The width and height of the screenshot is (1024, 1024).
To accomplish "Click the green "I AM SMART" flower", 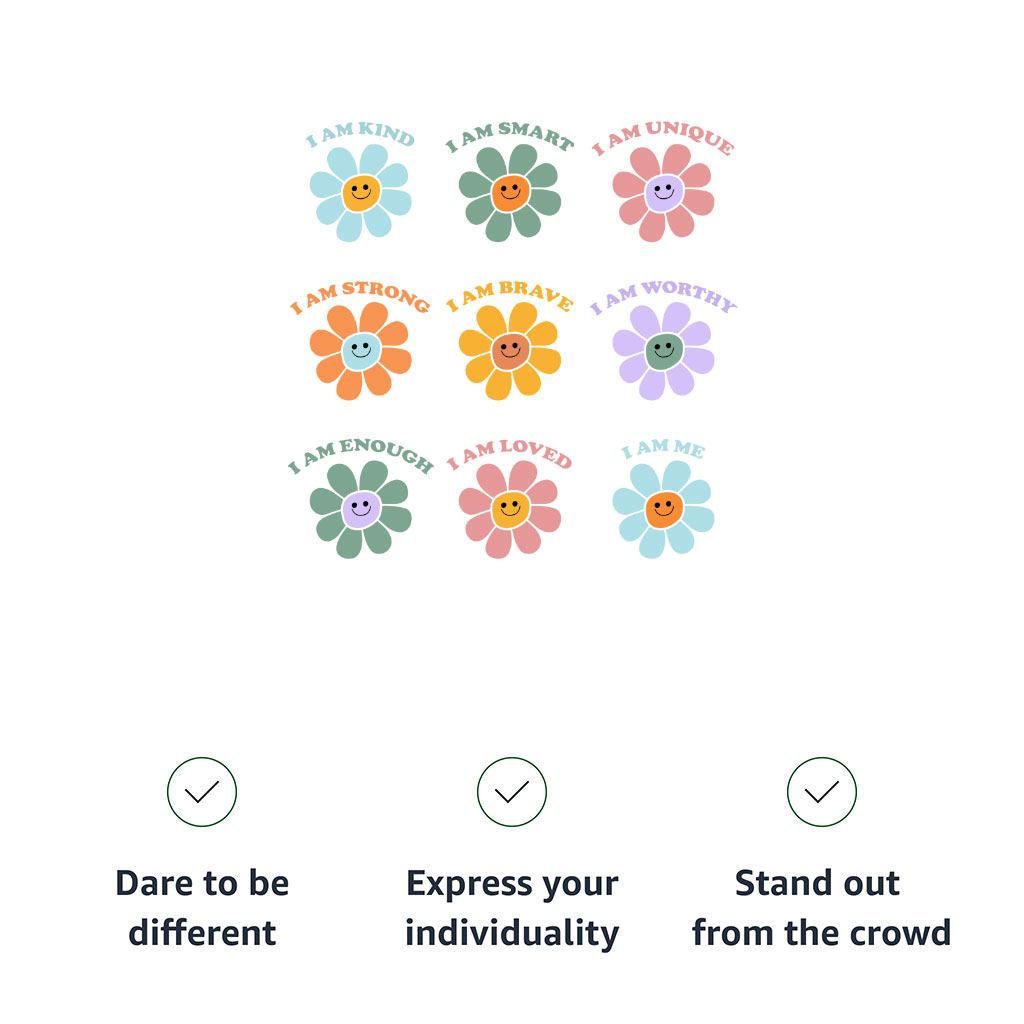I will tap(510, 193).
